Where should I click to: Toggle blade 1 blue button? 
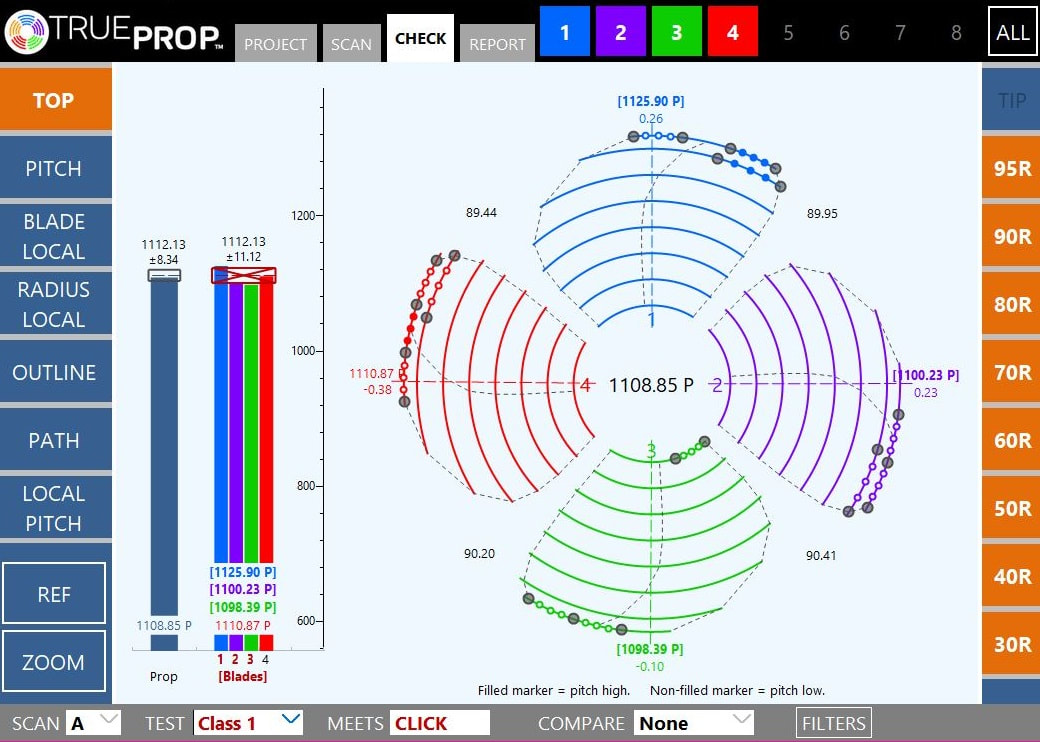coord(565,32)
